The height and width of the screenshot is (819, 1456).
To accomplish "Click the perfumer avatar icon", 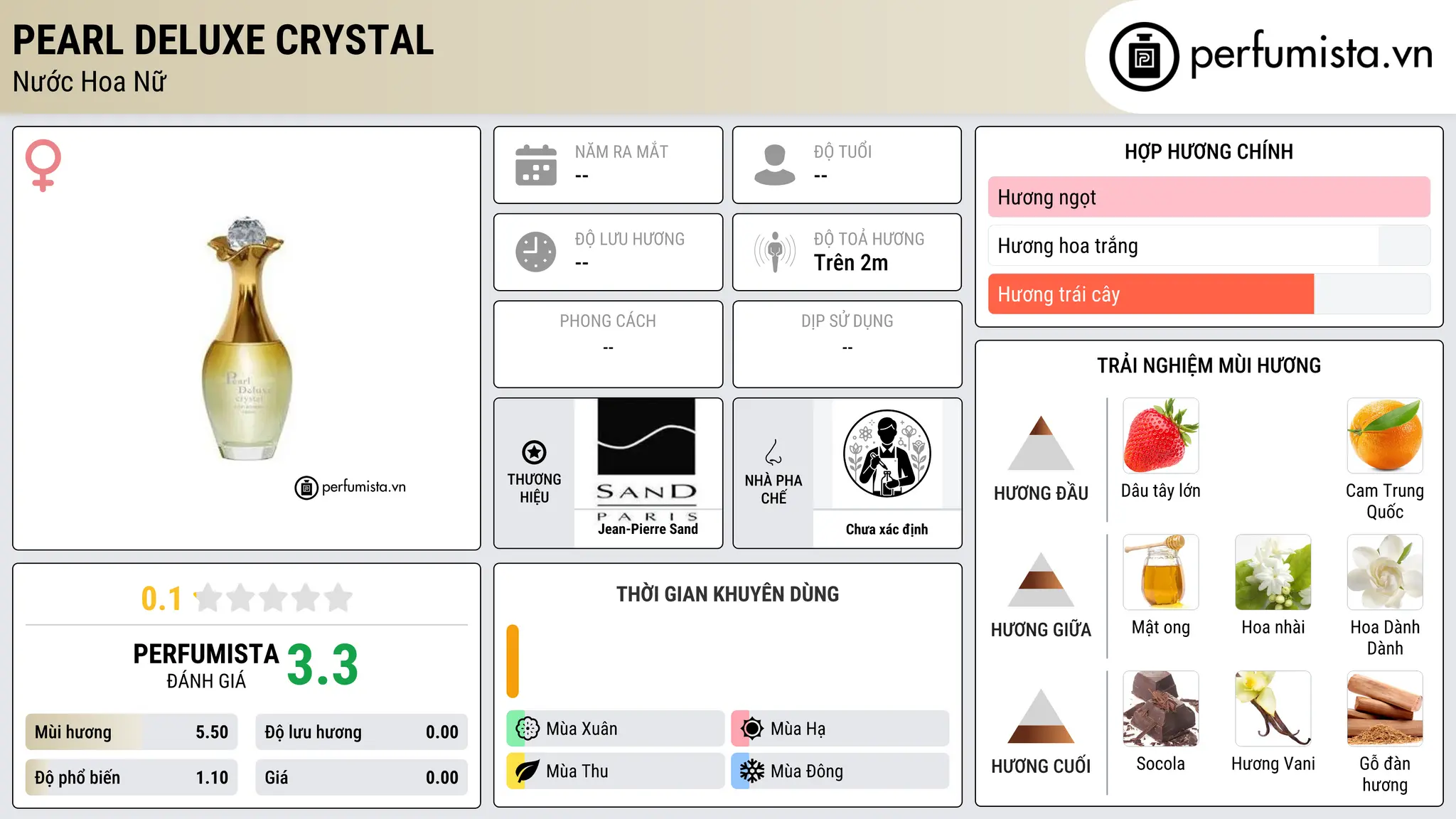I will click(x=887, y=454).
